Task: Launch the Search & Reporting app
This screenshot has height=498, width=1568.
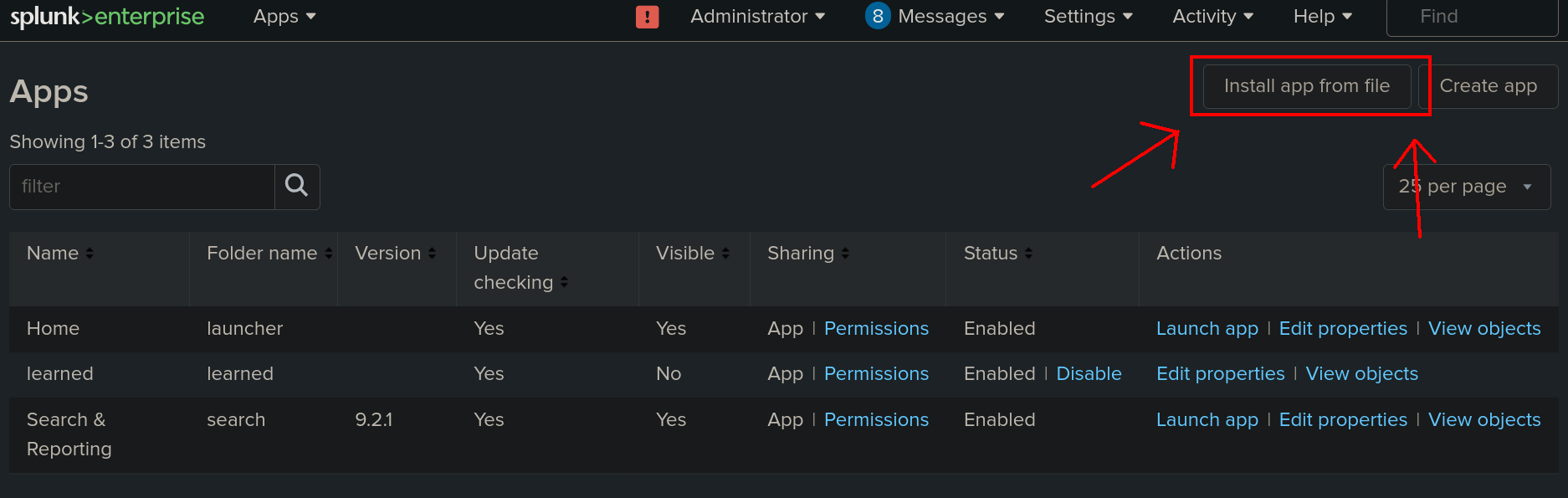Action: coord(1207,420)
